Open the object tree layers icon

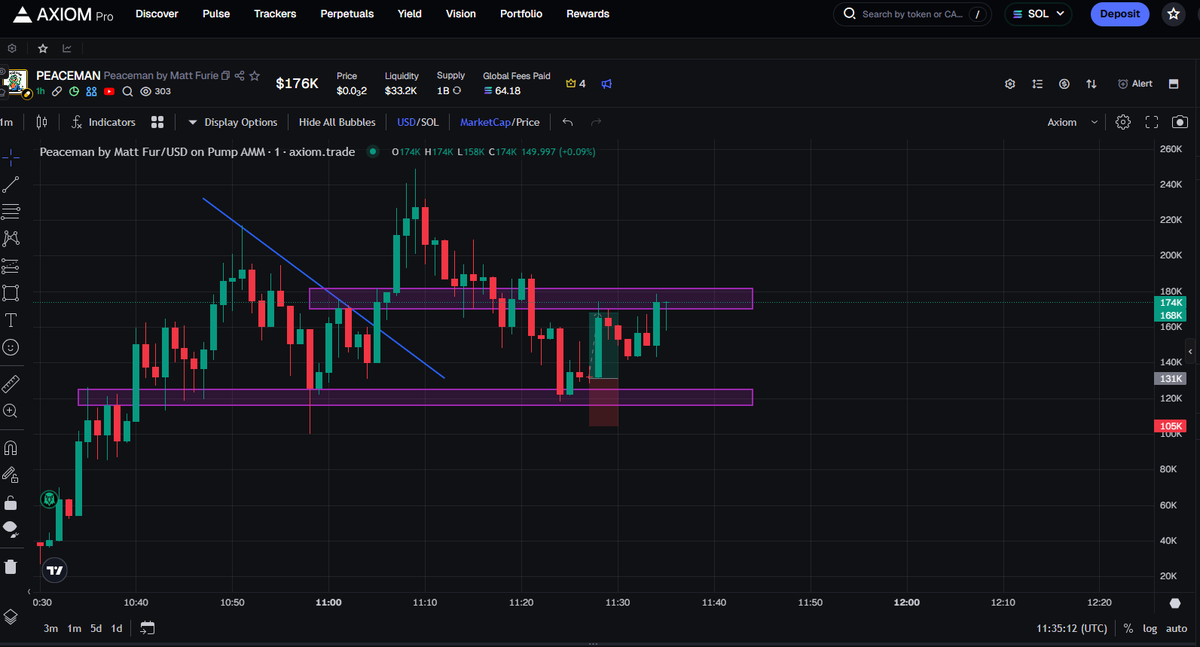[10, 616]
